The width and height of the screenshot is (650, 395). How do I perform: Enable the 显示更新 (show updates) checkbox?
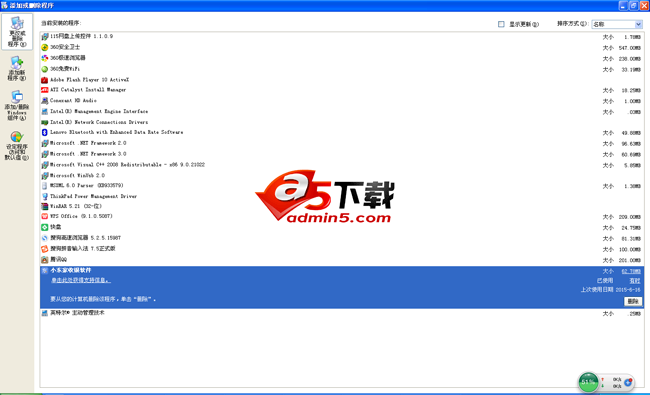(501, 24)
